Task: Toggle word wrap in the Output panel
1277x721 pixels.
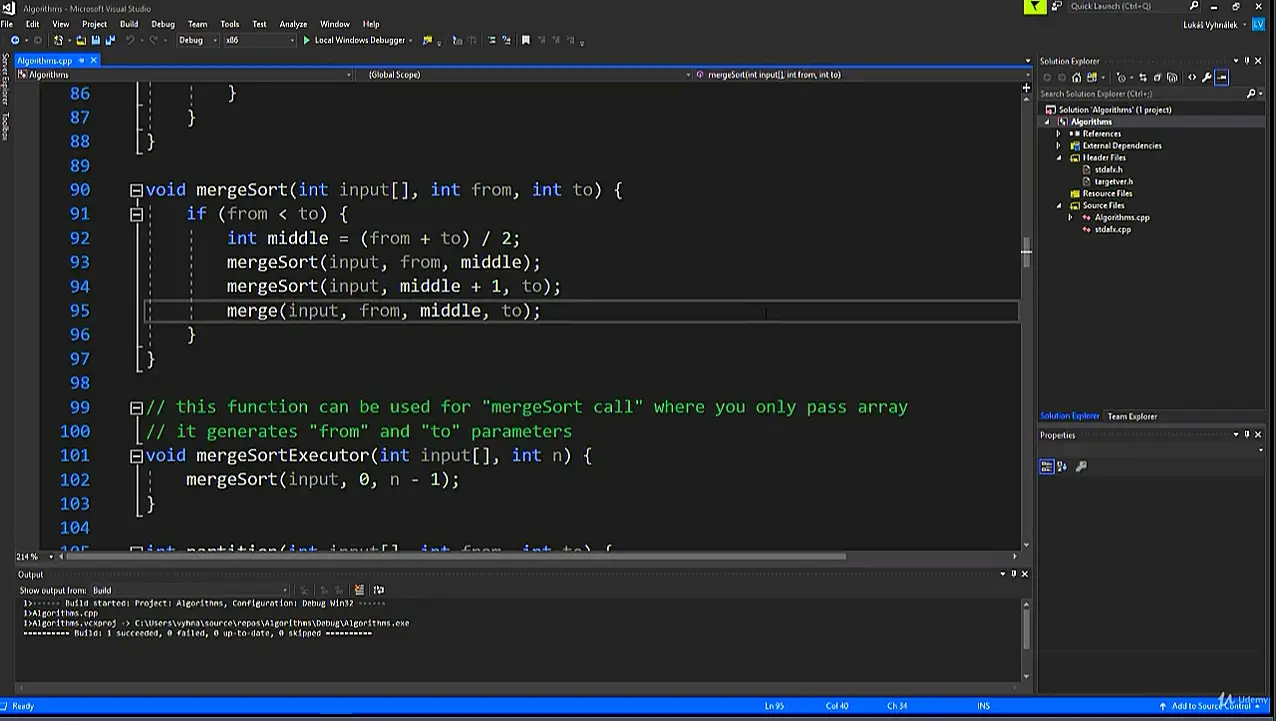Action: click(378, 590)
